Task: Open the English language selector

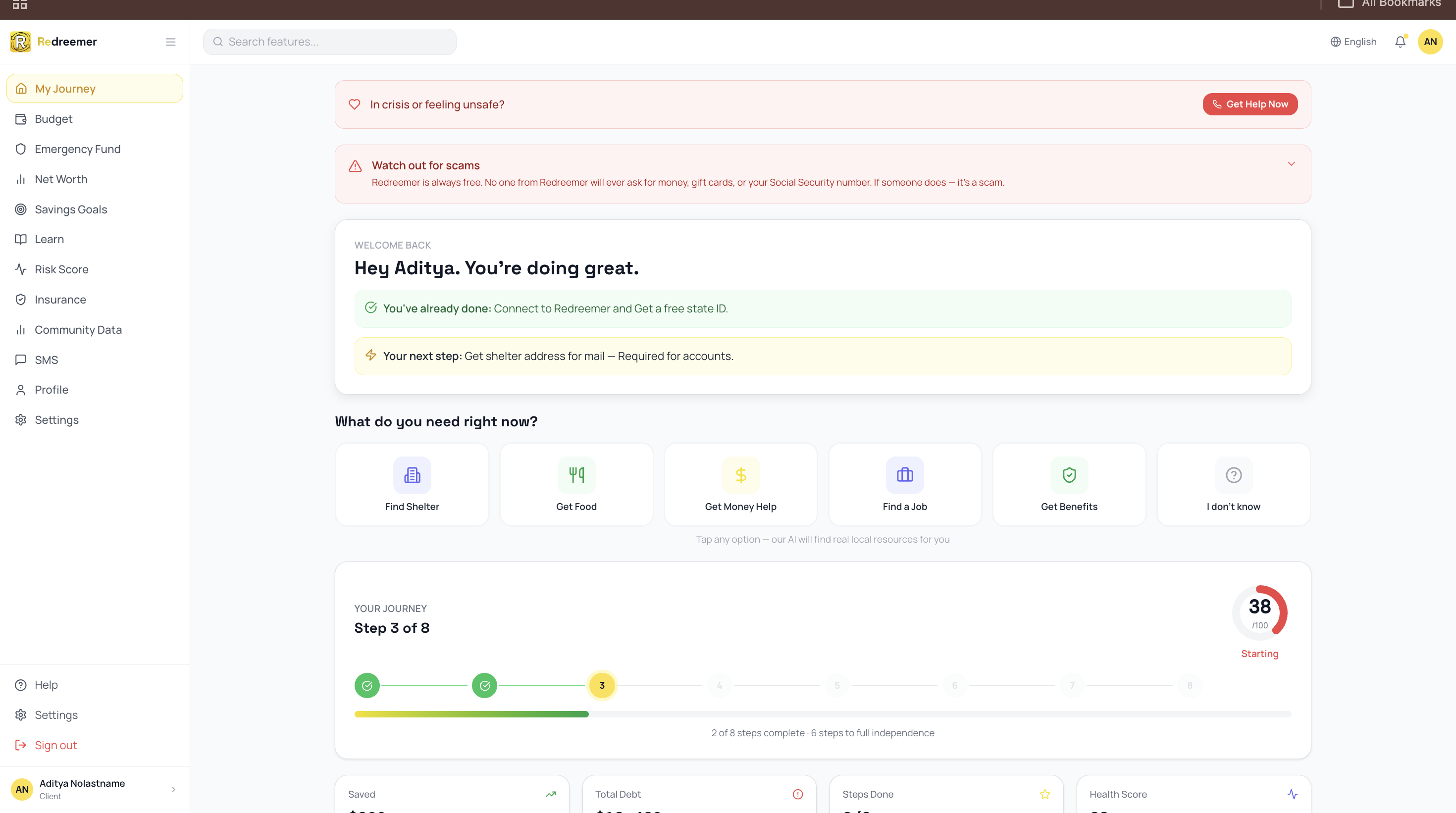Action: coord(1353,42)
